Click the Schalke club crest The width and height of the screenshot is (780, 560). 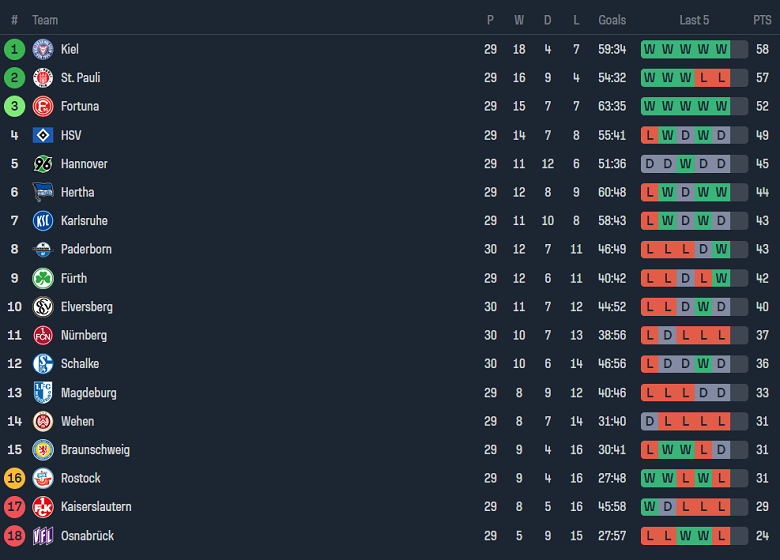42,364
